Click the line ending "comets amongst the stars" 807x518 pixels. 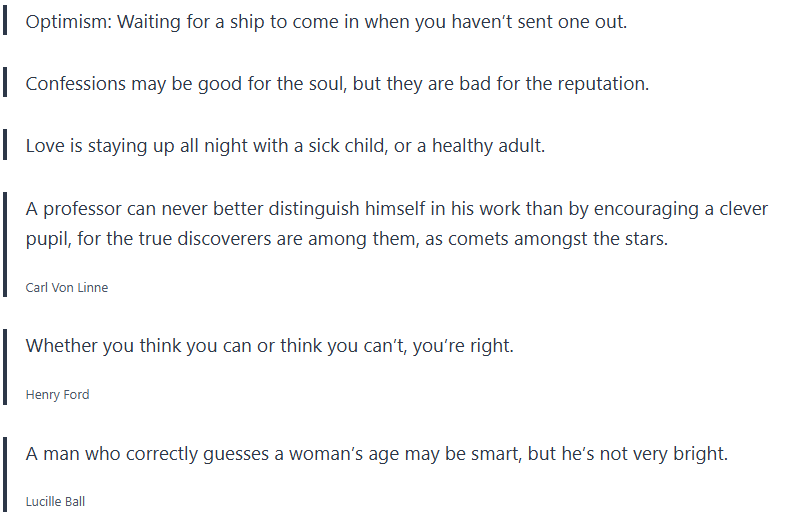tap(346, 239)
